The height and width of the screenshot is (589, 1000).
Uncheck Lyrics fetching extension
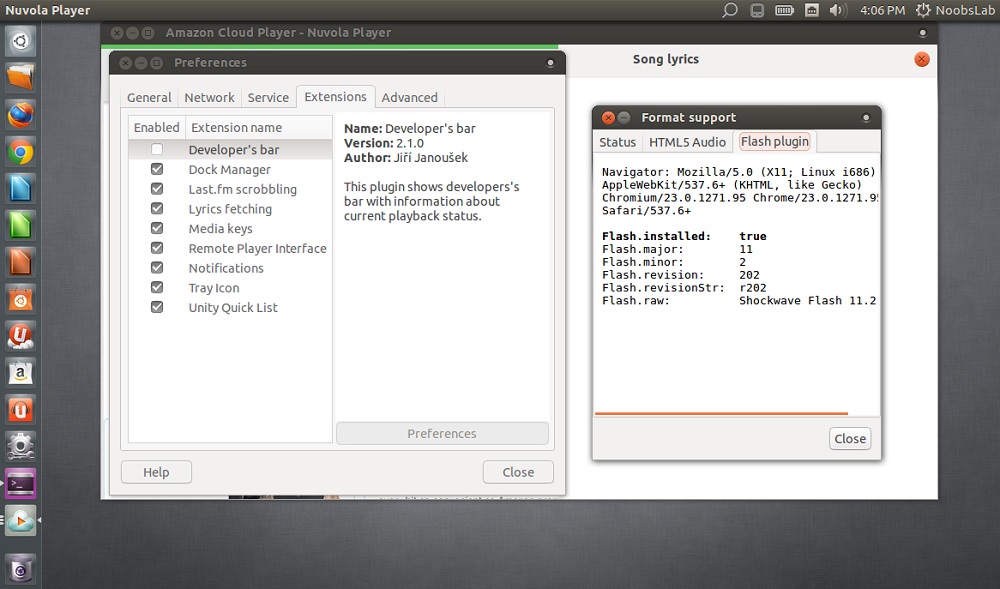pyautogui.click(x=157, y=208)
